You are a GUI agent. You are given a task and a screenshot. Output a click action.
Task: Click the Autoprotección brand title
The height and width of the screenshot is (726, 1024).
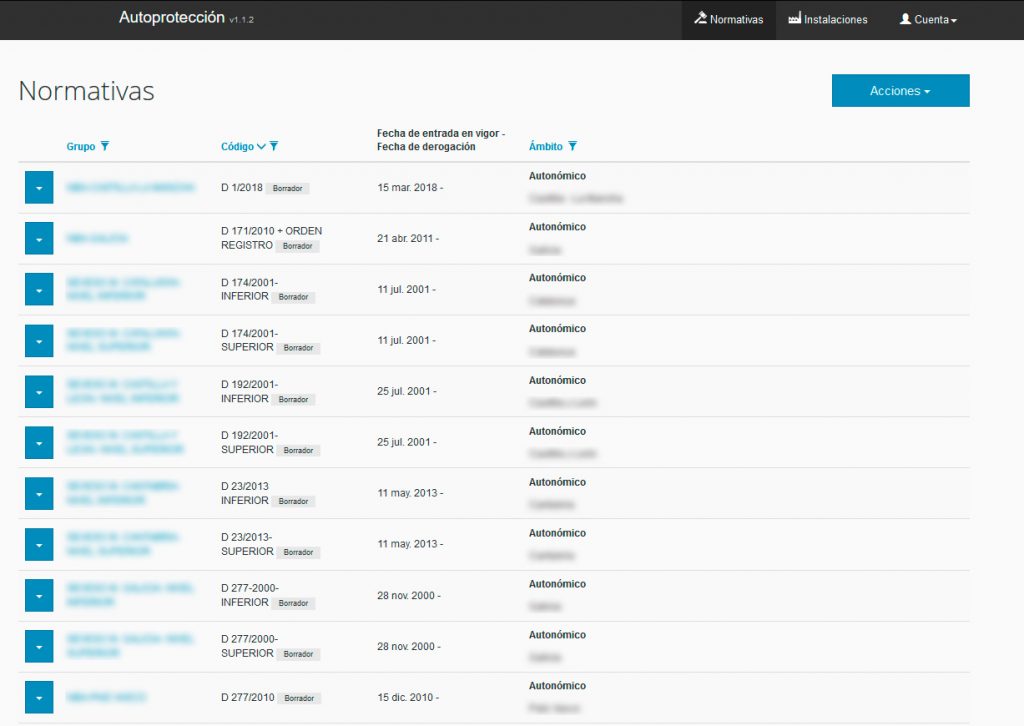click(171, 18)
